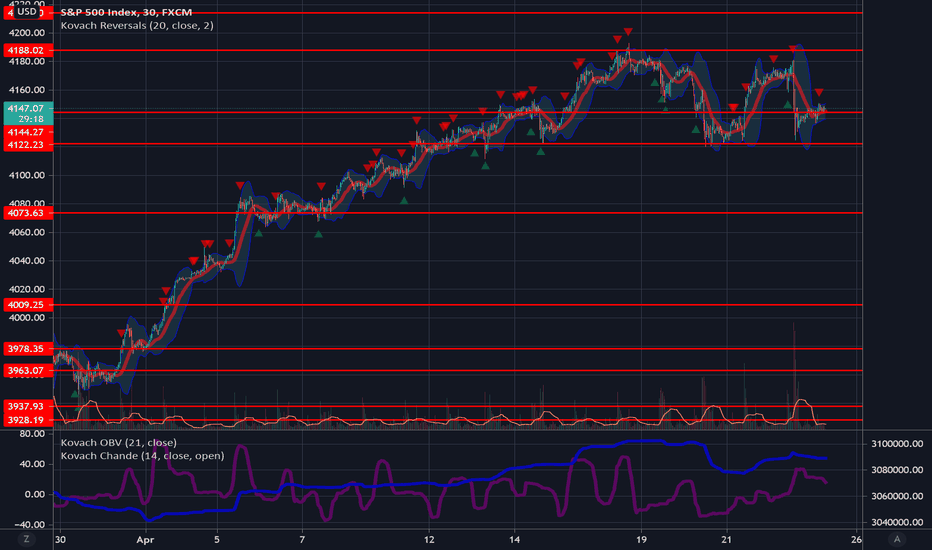Viewport: 932px width, 550px height.
Task: Click date 30 on the time axis
Action: [x=60, y=539]
